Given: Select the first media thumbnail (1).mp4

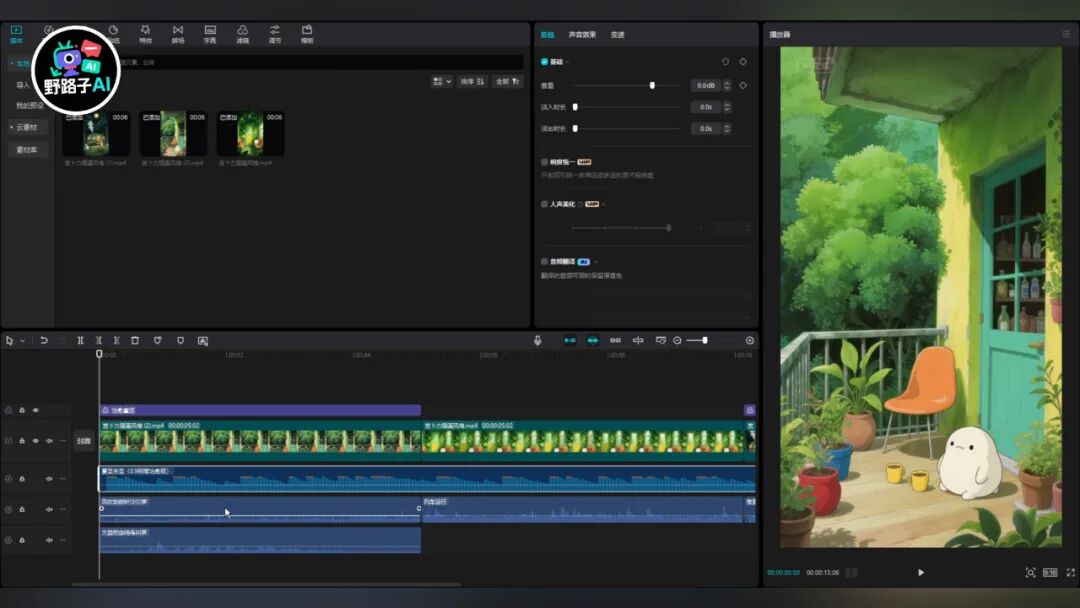Looking at the screenshot, I should point(96,134).
